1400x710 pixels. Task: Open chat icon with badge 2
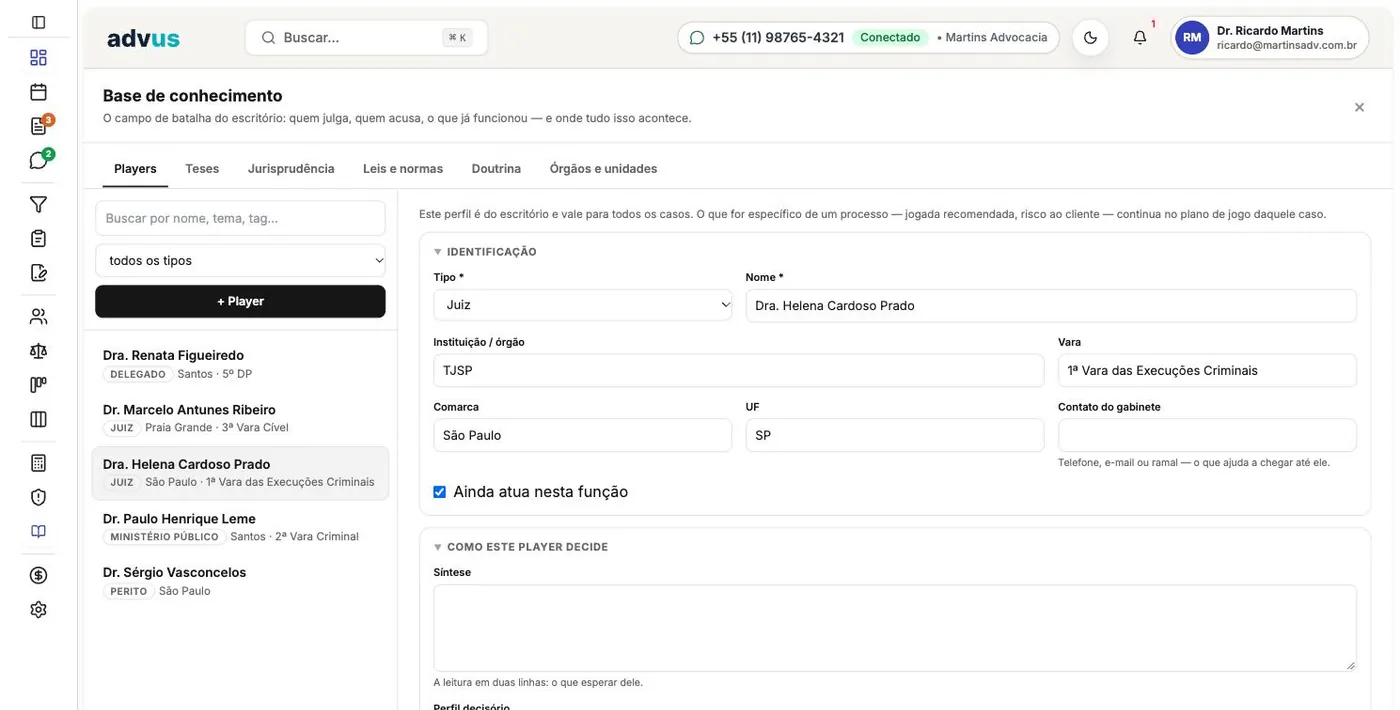click(x=38, y=160)
